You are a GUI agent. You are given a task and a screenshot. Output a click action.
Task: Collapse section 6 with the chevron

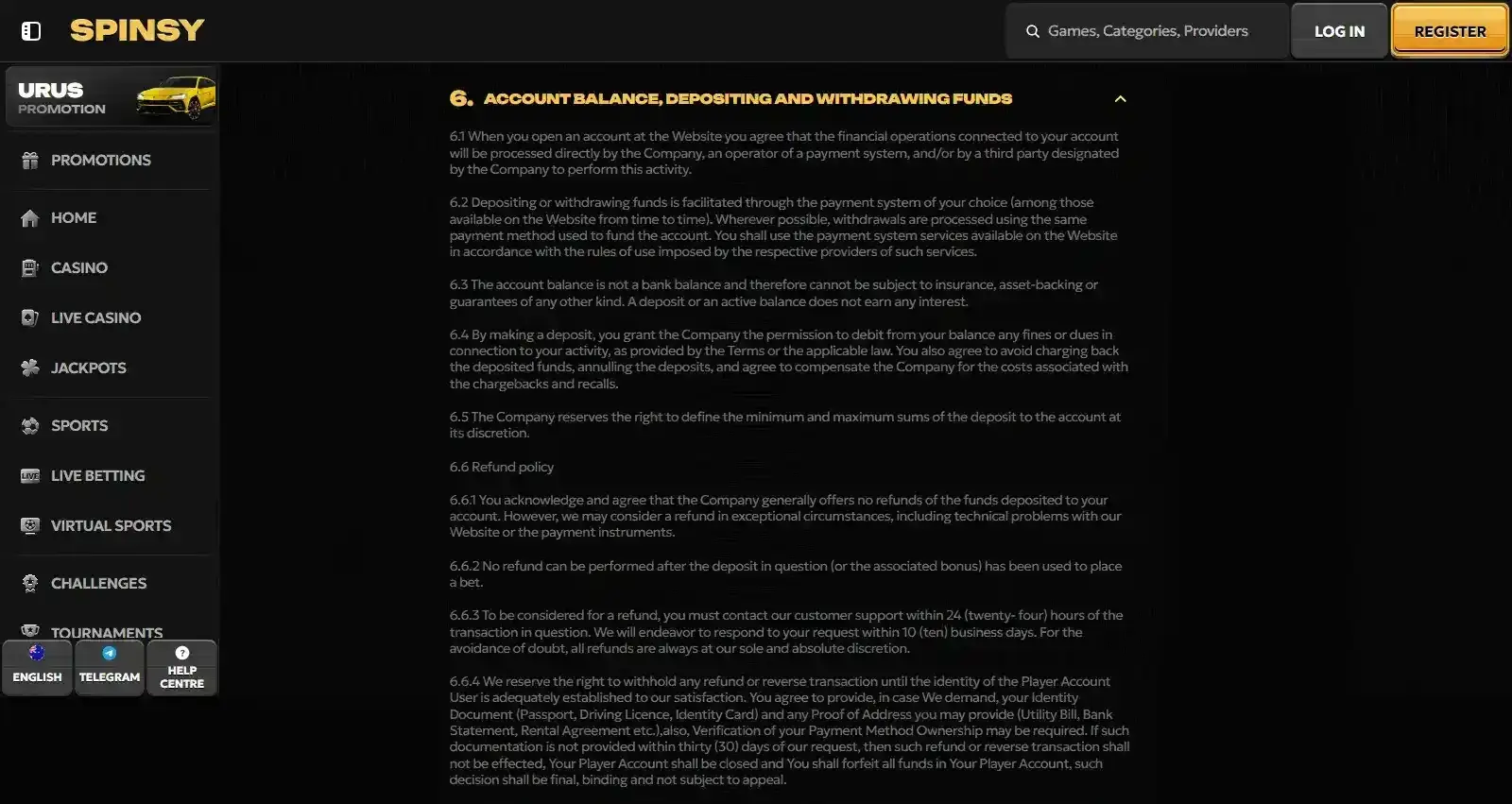(1120, 99)
